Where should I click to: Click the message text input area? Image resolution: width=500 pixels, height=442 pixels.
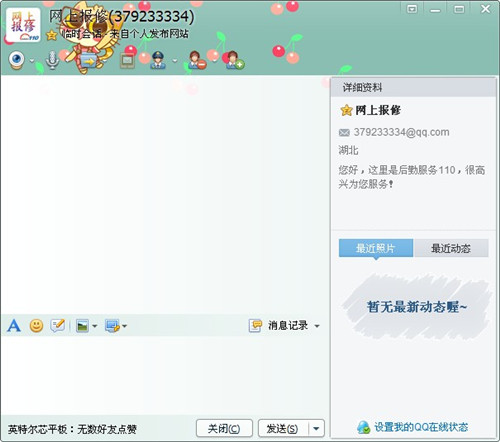[x=164, y=375]
